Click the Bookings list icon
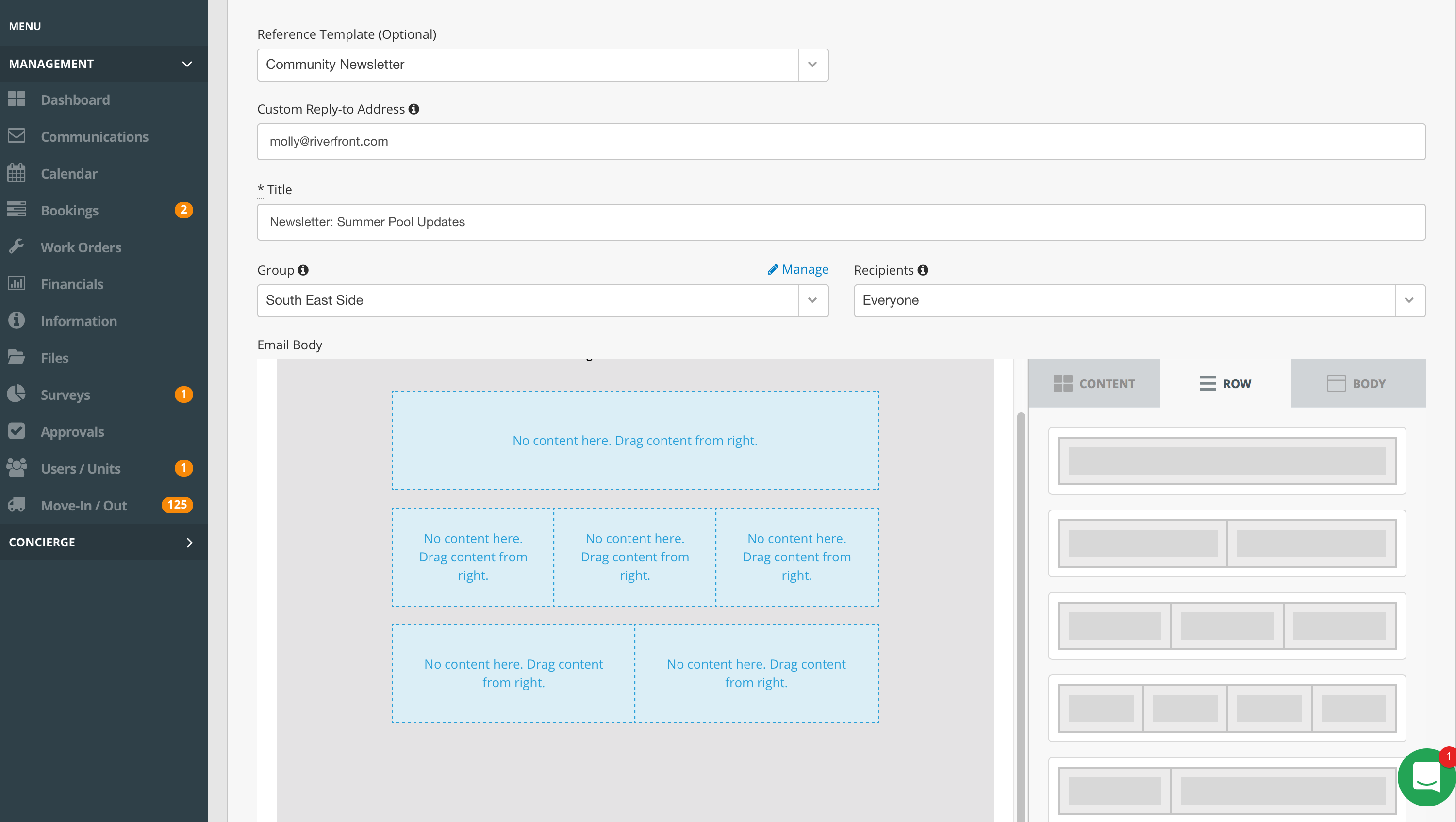The width and height of the screenshot is (1456, 822). point(17,210)
